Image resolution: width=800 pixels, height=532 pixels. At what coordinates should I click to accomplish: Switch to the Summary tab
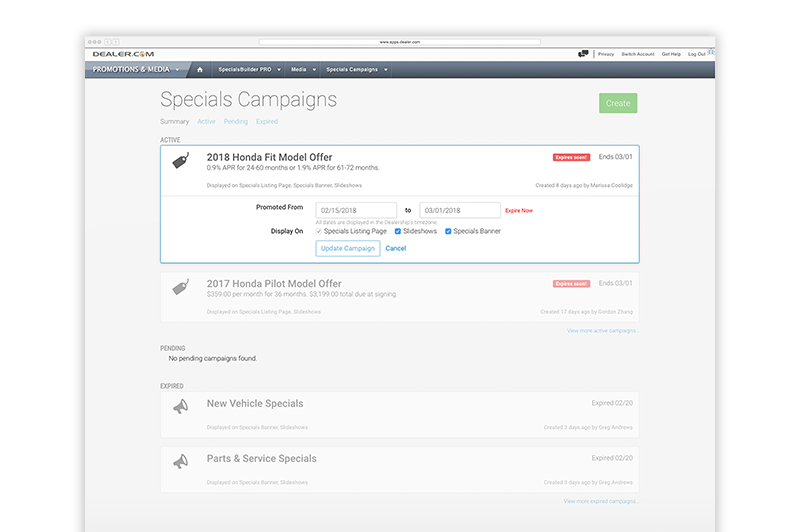point(174,121)
